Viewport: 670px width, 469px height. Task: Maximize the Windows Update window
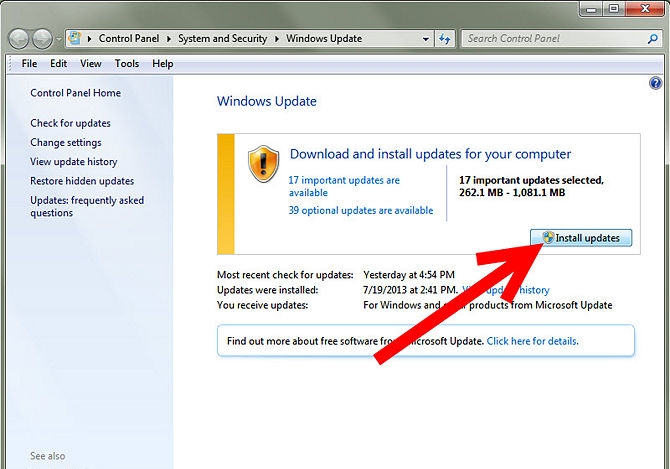614,9
